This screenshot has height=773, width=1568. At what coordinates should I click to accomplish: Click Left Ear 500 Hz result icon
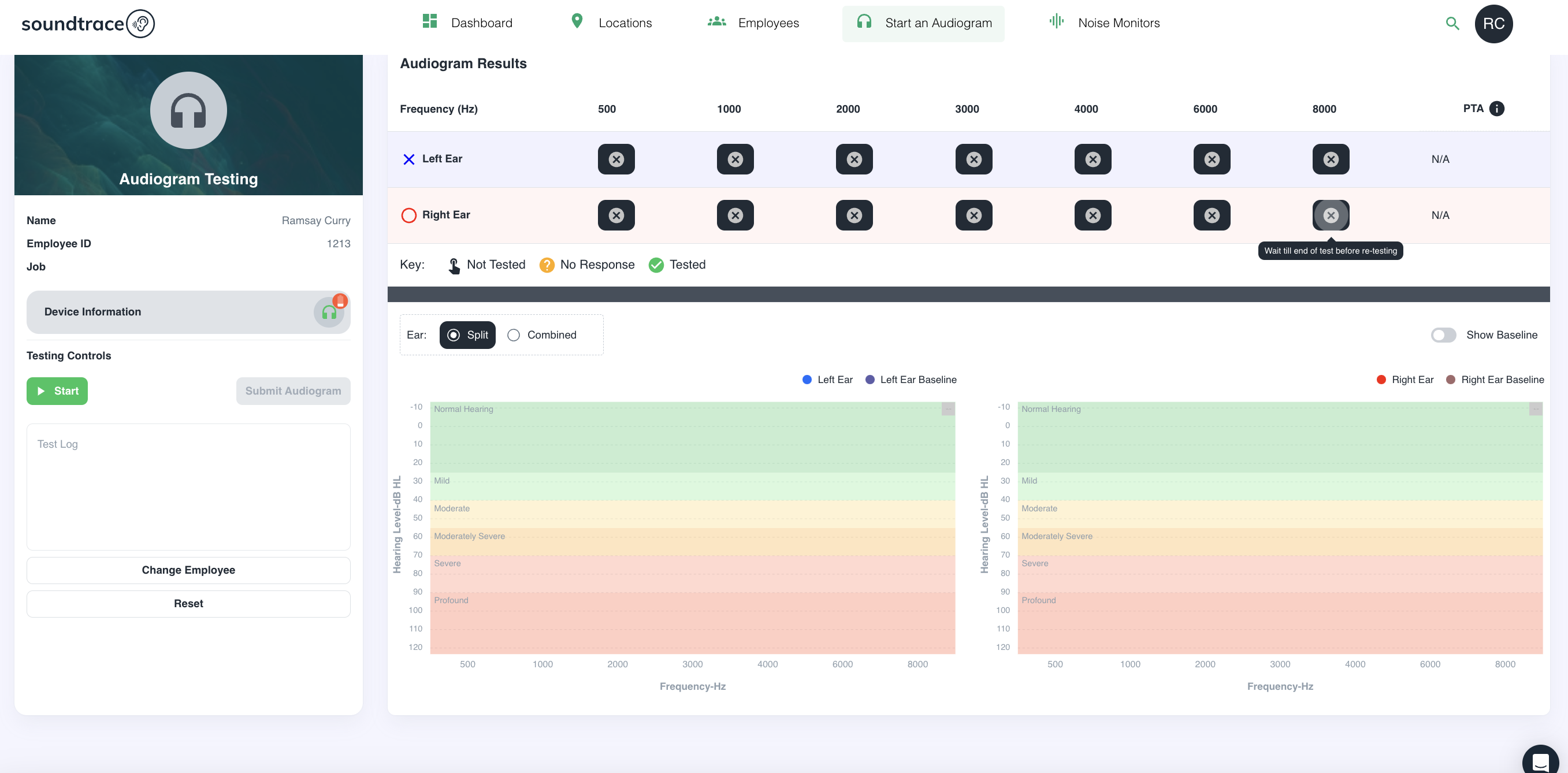[616, 159]
